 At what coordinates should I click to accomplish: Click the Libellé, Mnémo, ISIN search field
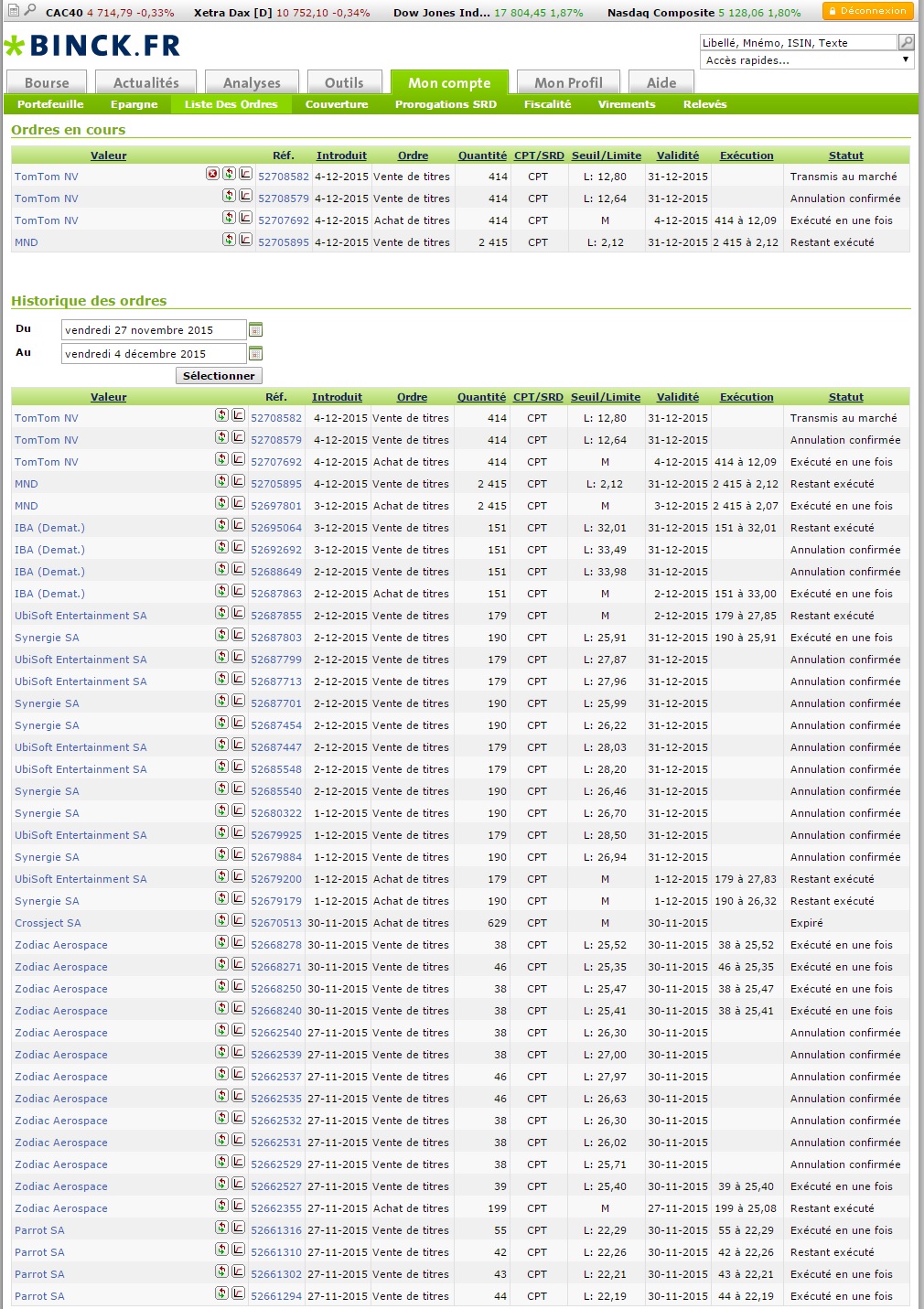(x=798, y=42)
